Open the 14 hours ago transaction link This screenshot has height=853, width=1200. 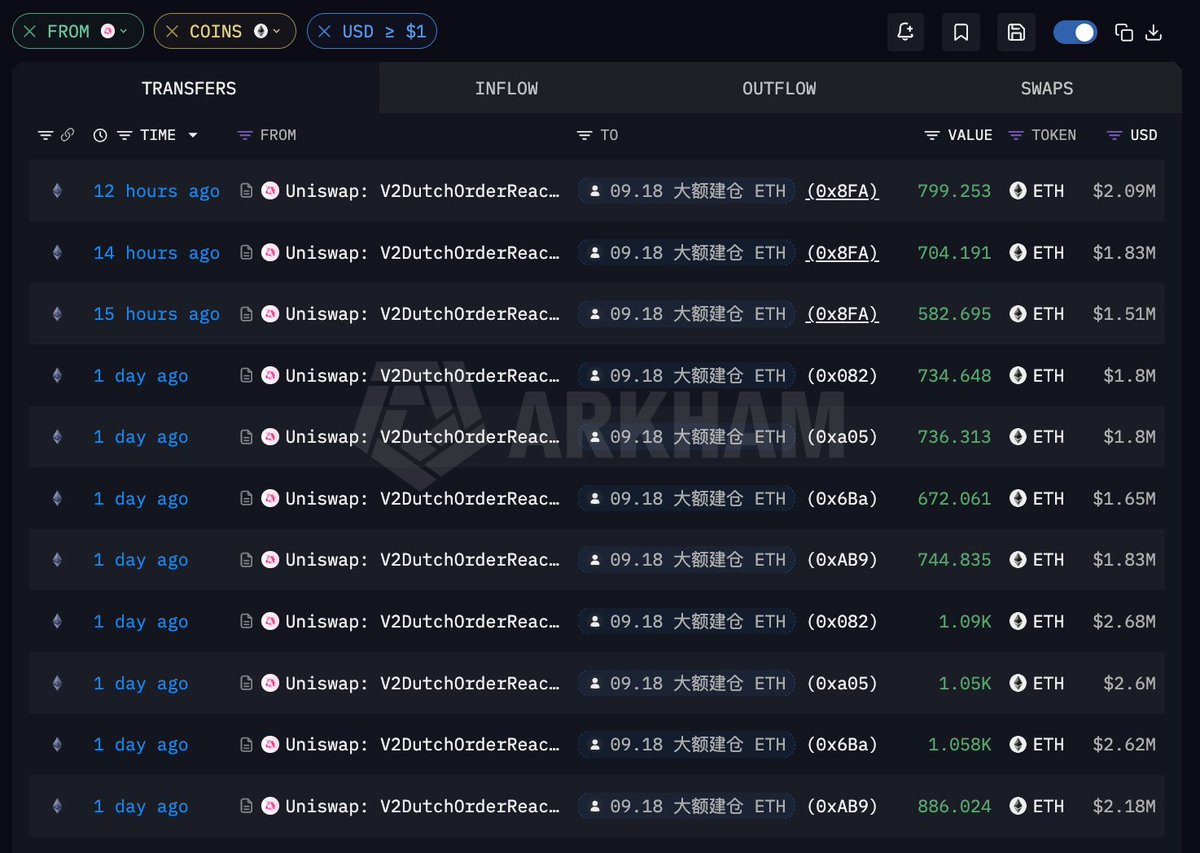pos(156,253)
